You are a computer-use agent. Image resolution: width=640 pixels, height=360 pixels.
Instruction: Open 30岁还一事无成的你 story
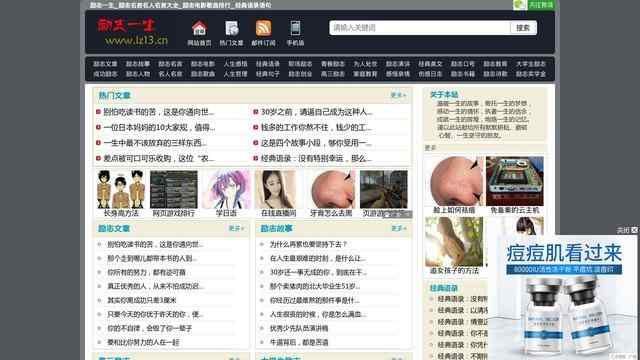318,272
